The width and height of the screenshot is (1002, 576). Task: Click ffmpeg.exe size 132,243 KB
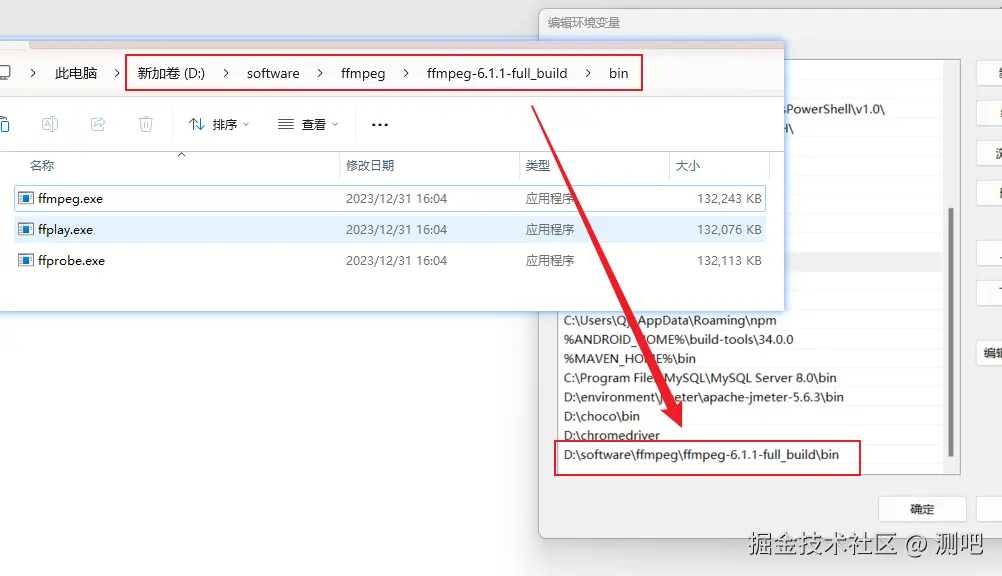729,199
